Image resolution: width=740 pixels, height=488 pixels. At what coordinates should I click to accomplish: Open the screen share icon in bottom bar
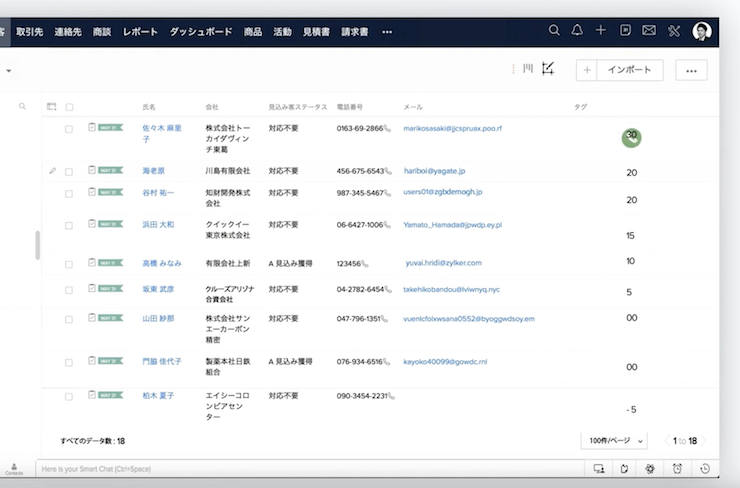click(x=599, y=469)
